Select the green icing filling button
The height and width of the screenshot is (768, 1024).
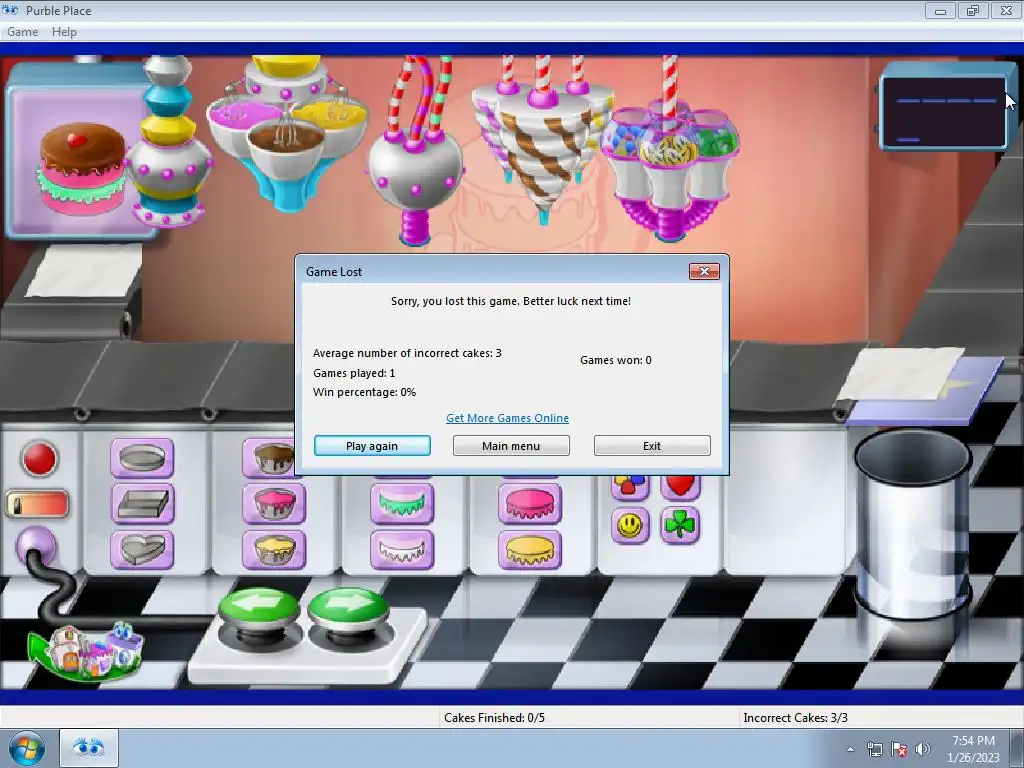pos(402,504)
